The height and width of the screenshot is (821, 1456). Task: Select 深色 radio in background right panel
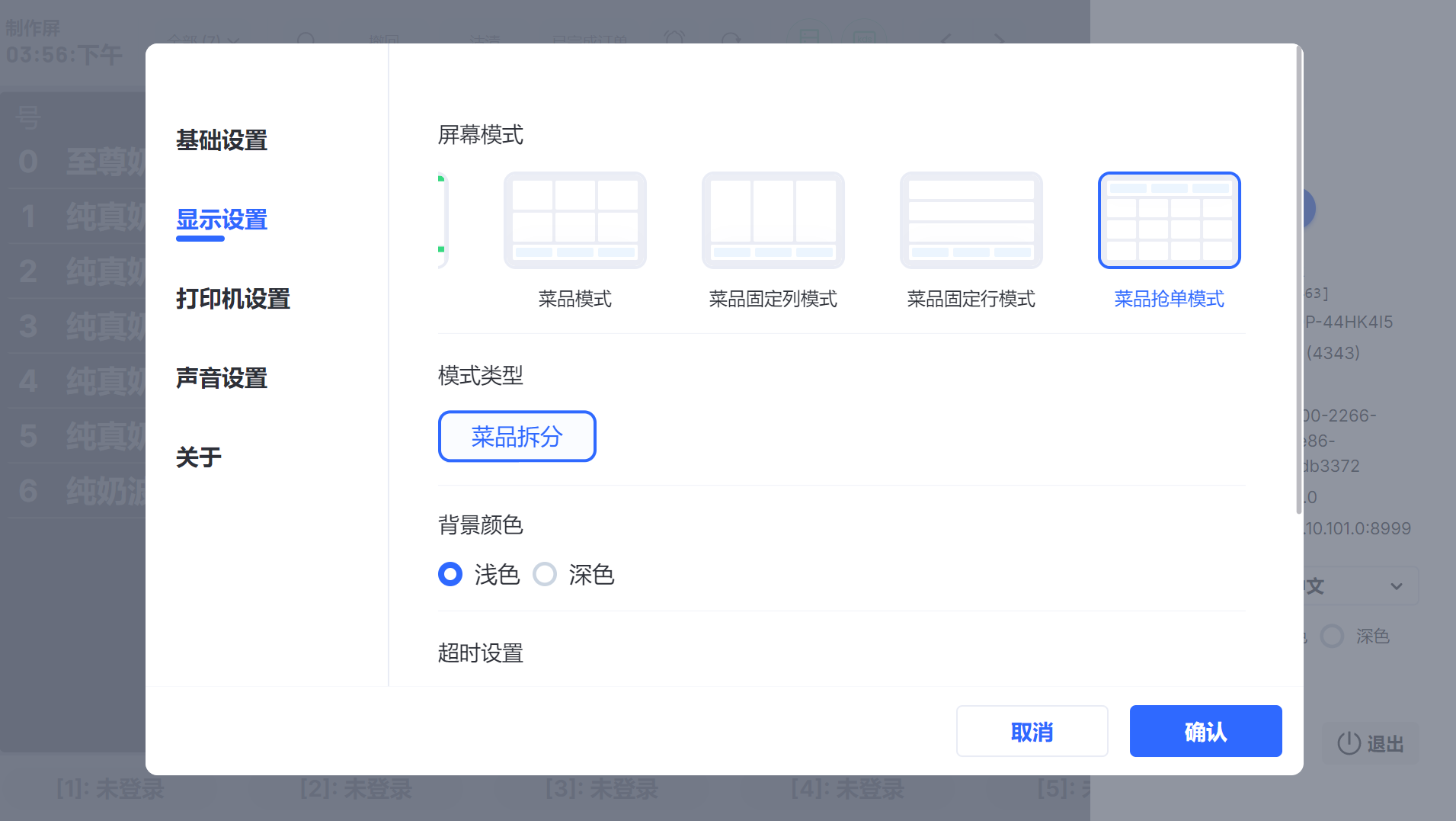click(x=1332, y=636)
